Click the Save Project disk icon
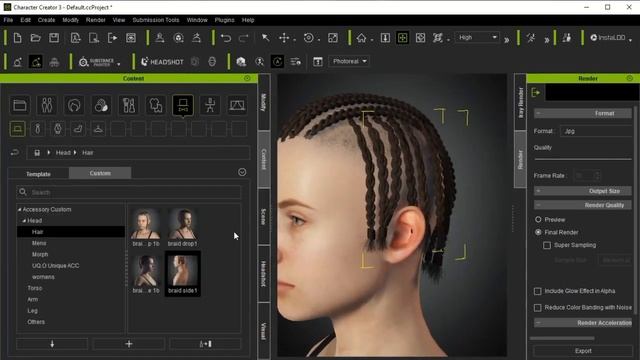 54,38
